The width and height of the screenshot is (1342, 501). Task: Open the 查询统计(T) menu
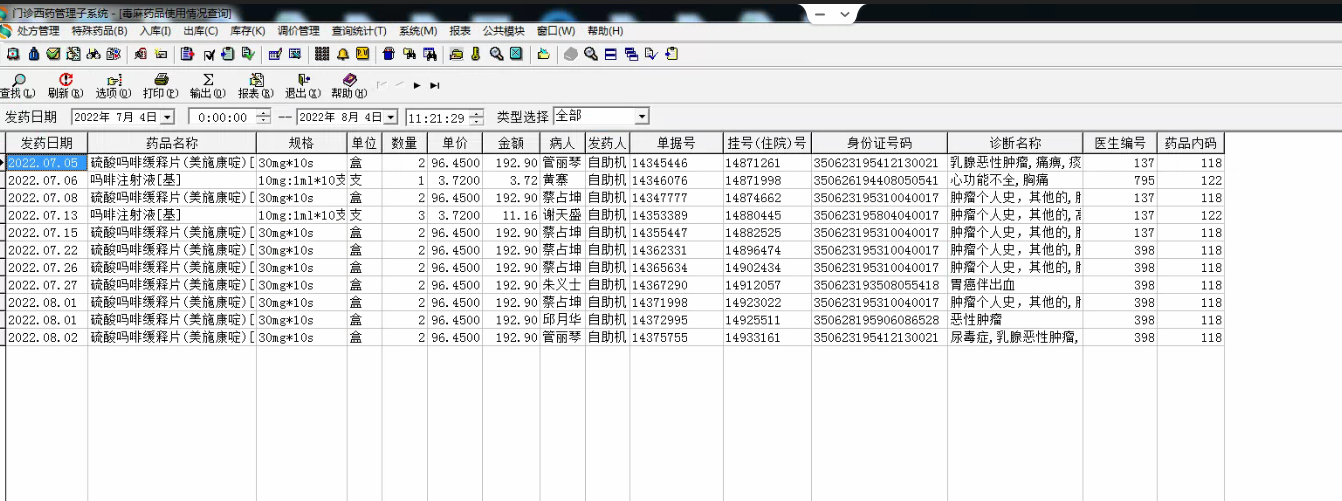pyautogui.click(x=359, y=31)
